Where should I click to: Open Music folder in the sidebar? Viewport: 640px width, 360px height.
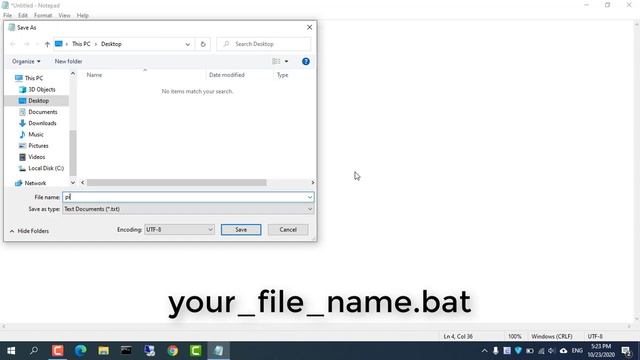point(36,134)
